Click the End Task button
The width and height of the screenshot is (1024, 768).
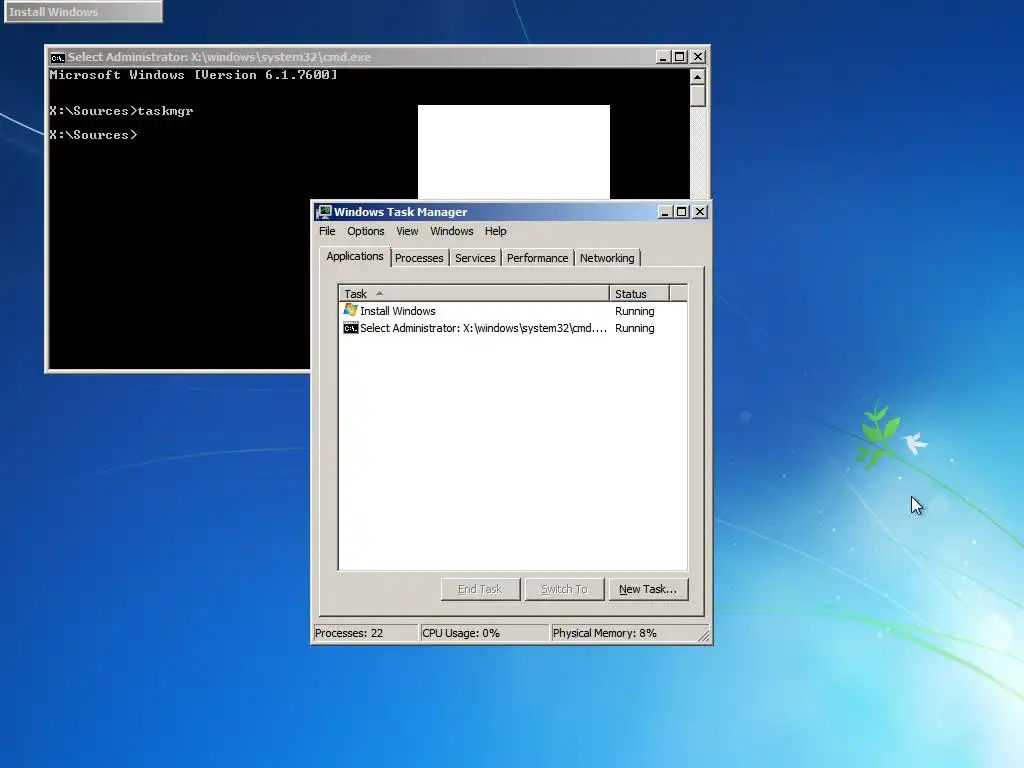(481, 589)
